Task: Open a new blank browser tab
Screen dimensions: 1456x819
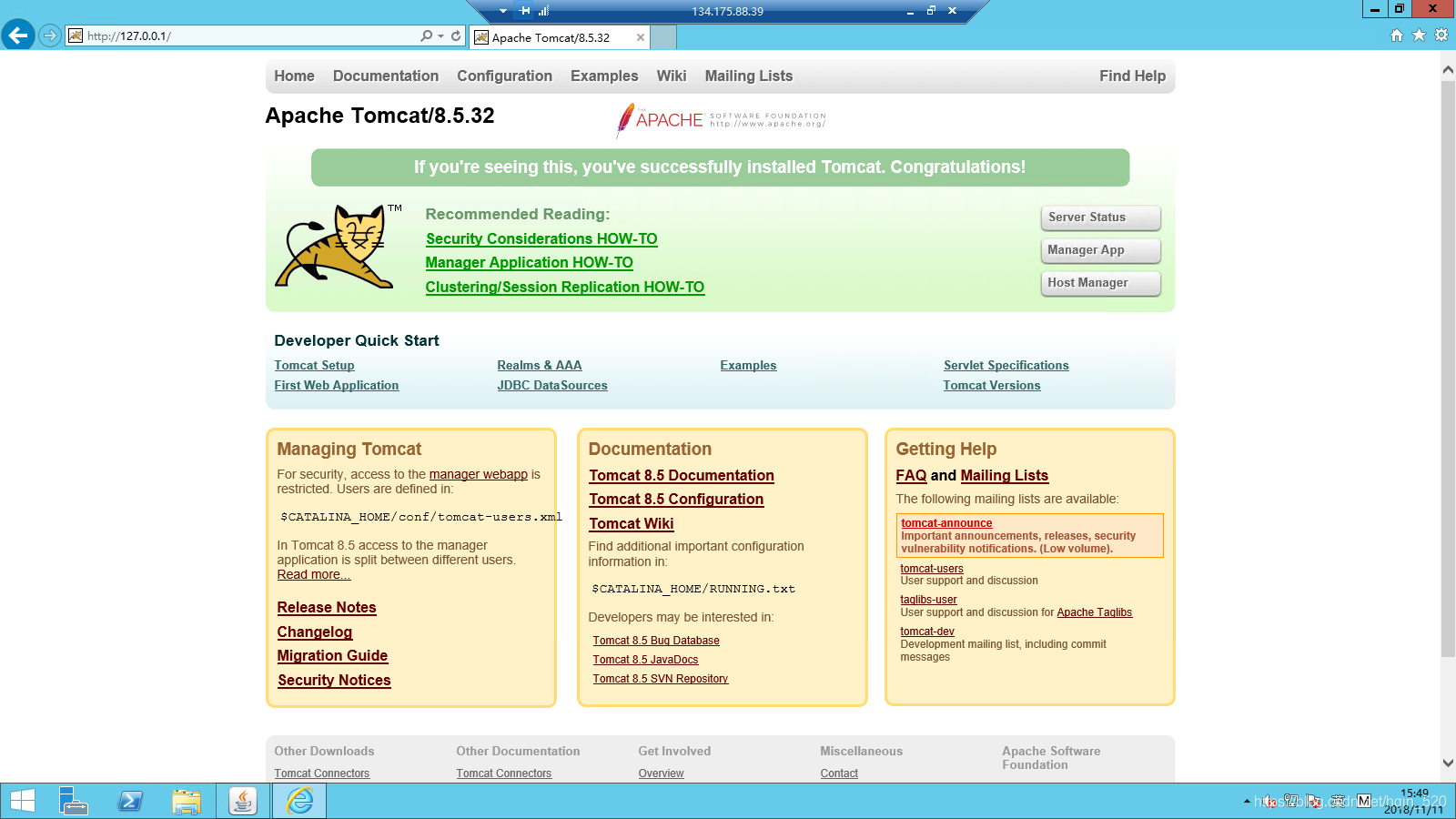Action: pyautogui.click(x=663, y=37)
